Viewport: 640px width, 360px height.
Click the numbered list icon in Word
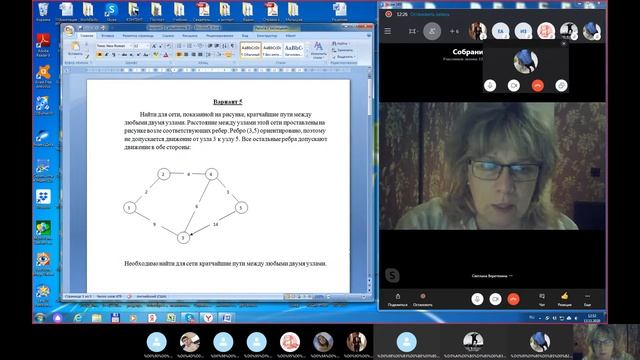[x=189, y=46]
